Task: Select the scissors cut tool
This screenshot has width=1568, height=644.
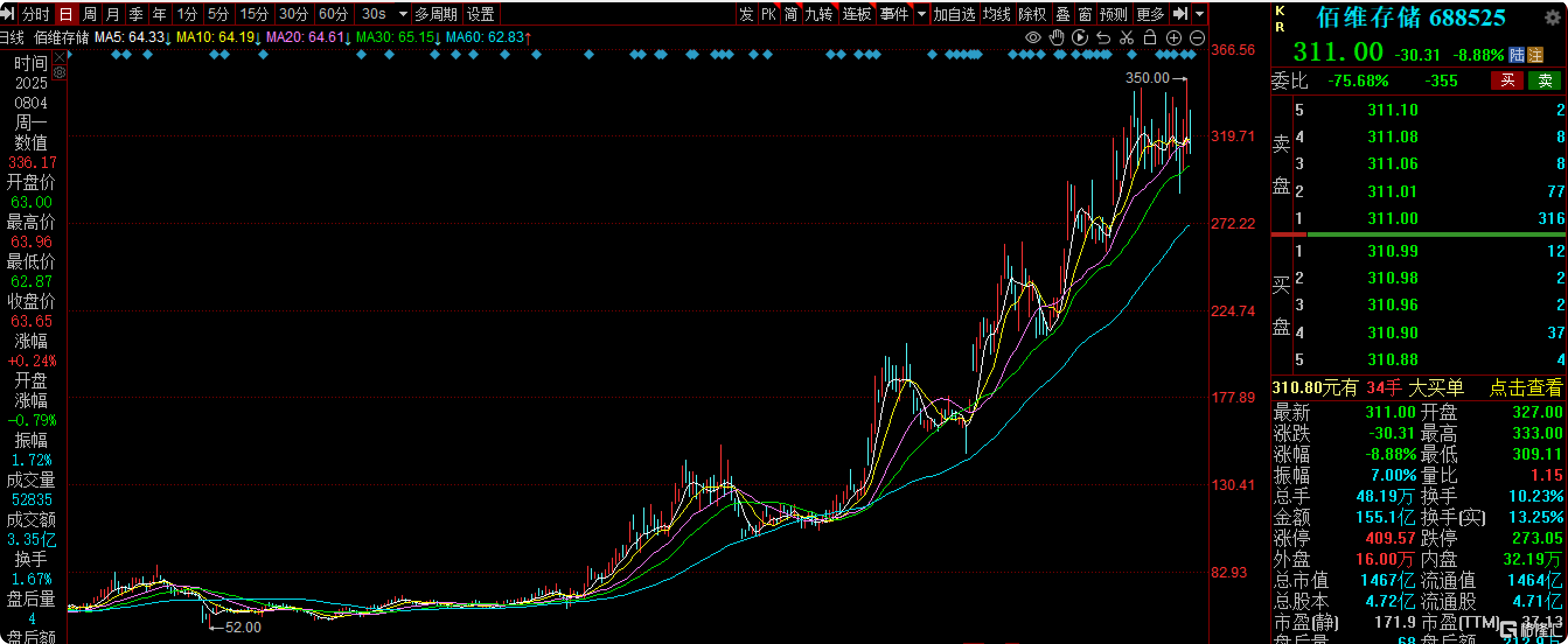Action: point(1127,38)
